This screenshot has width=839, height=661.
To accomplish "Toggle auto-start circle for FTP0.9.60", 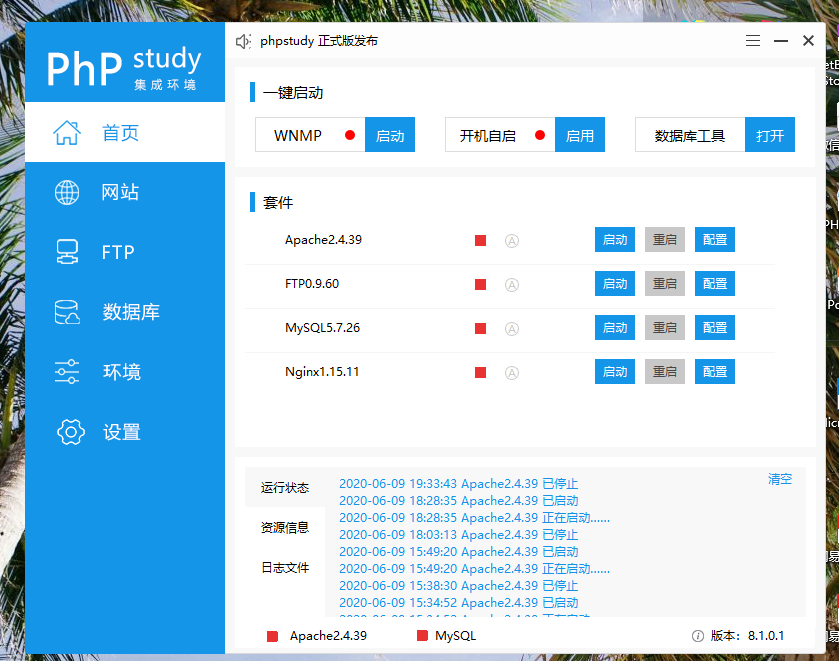I will tap(512, 285).
